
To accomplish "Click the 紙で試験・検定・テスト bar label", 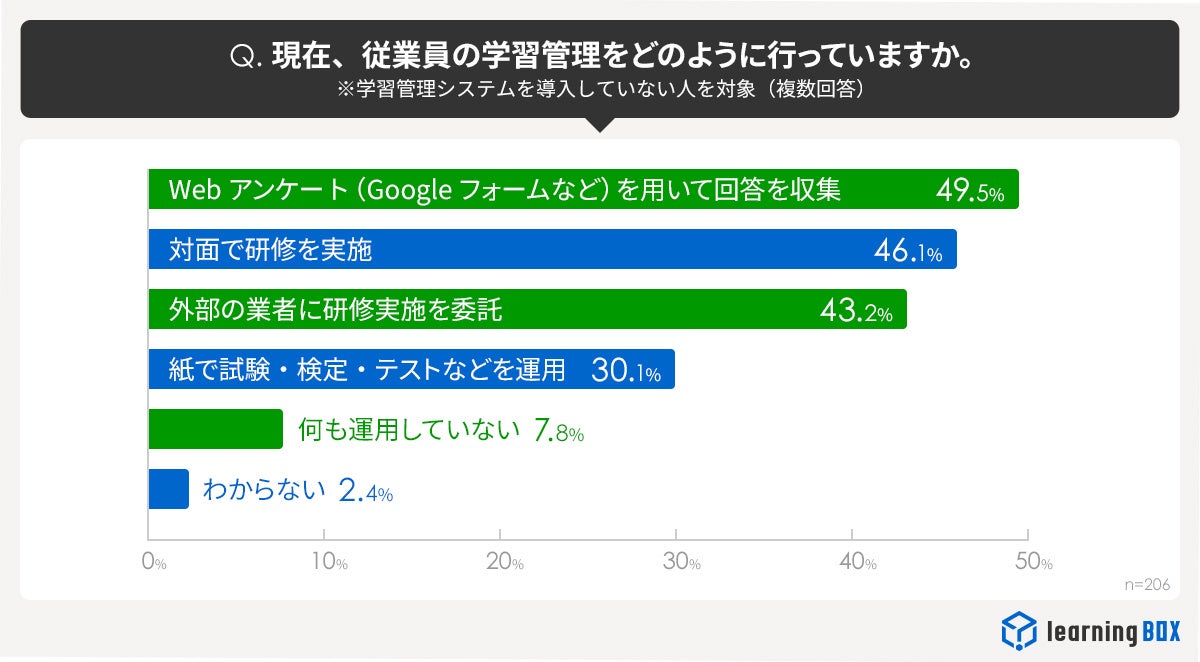I will [x=368, y=370].
